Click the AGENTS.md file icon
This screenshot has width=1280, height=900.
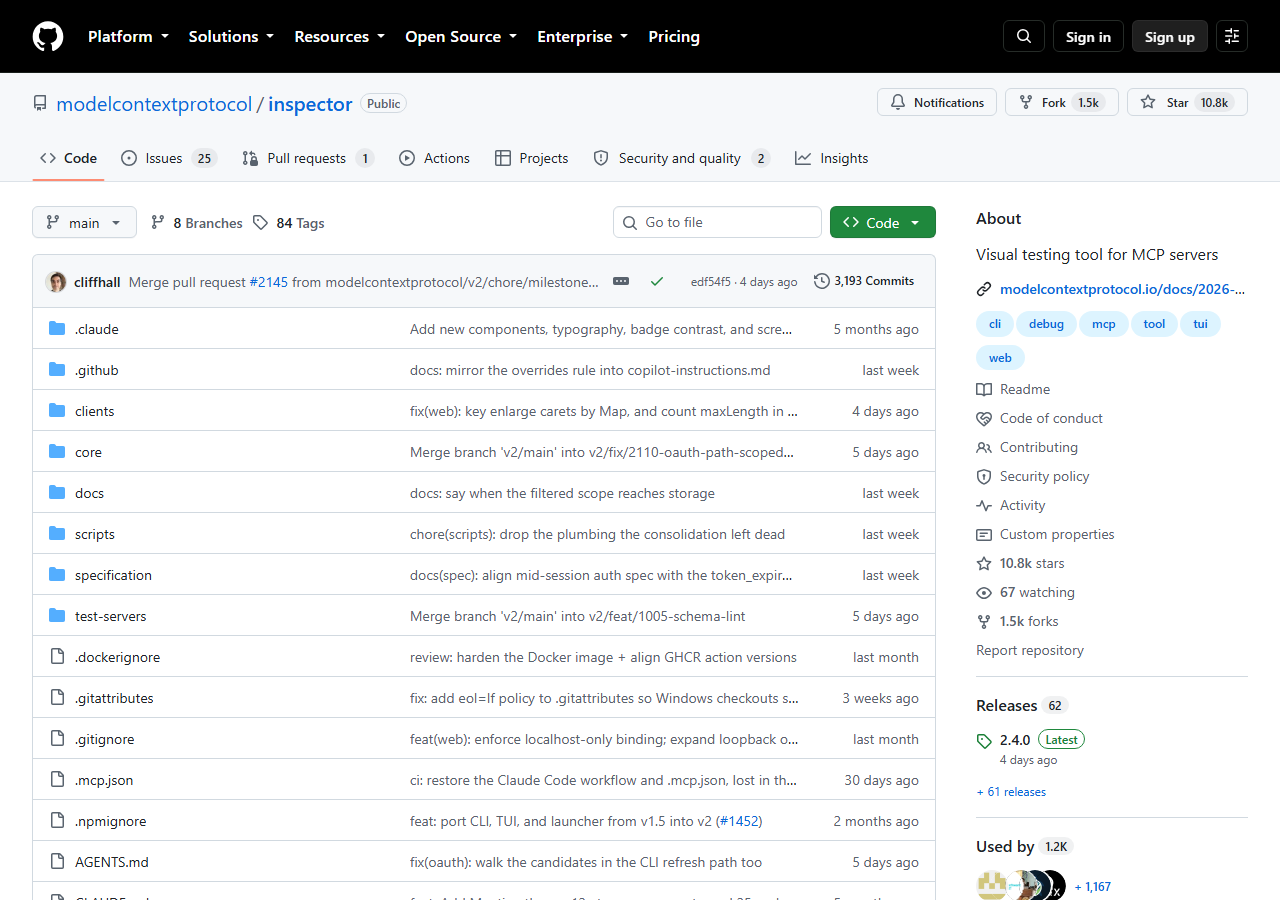pyautogui.click(x=57, y=862)
